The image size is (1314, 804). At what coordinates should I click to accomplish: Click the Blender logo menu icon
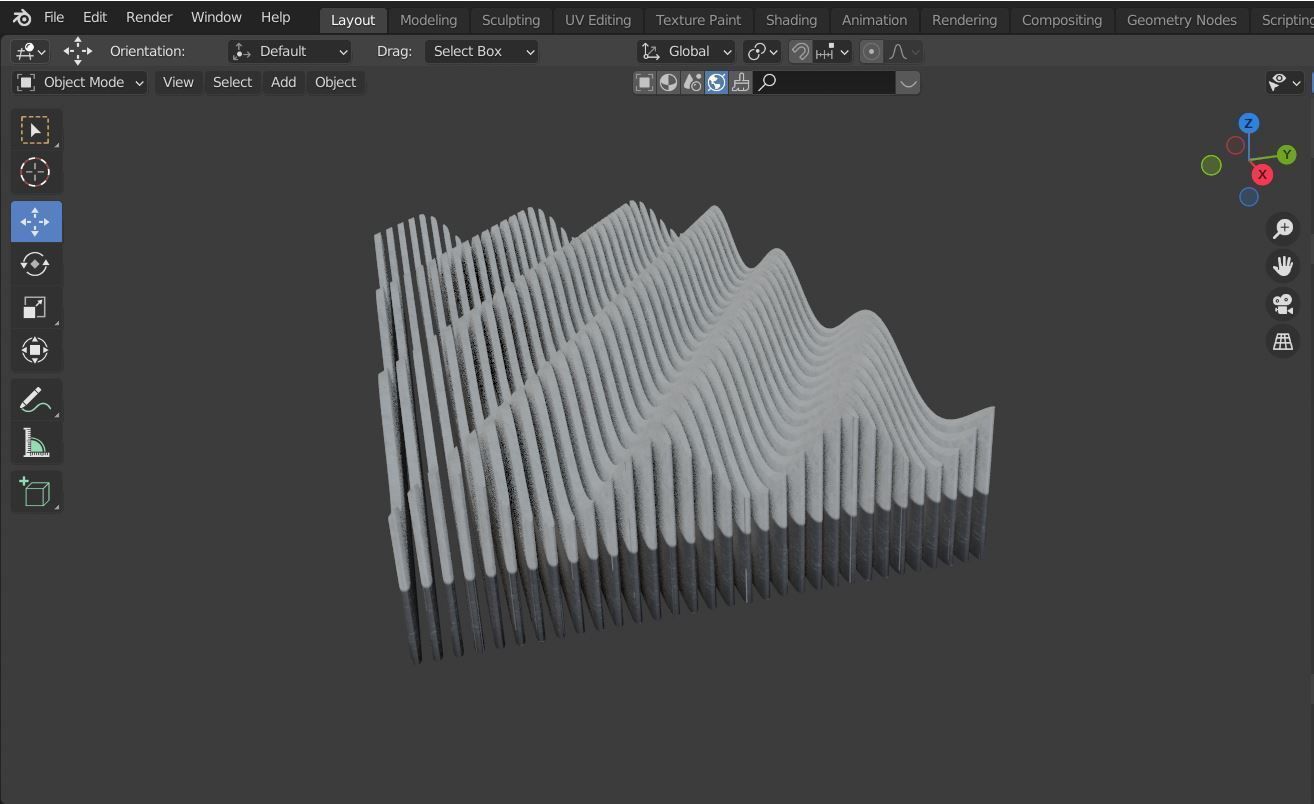tap(22, 17)
